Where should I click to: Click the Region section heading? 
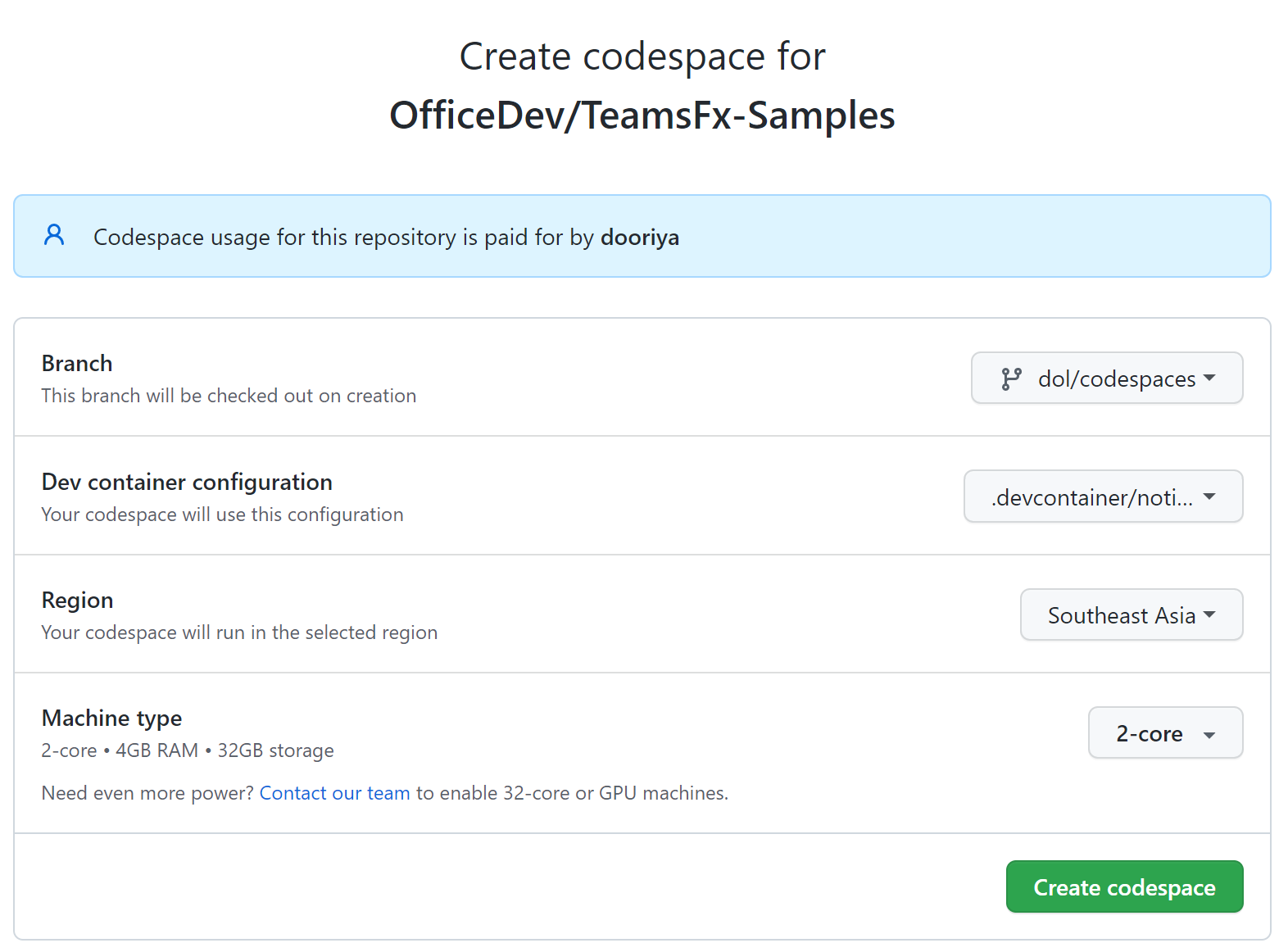(78, 601)
